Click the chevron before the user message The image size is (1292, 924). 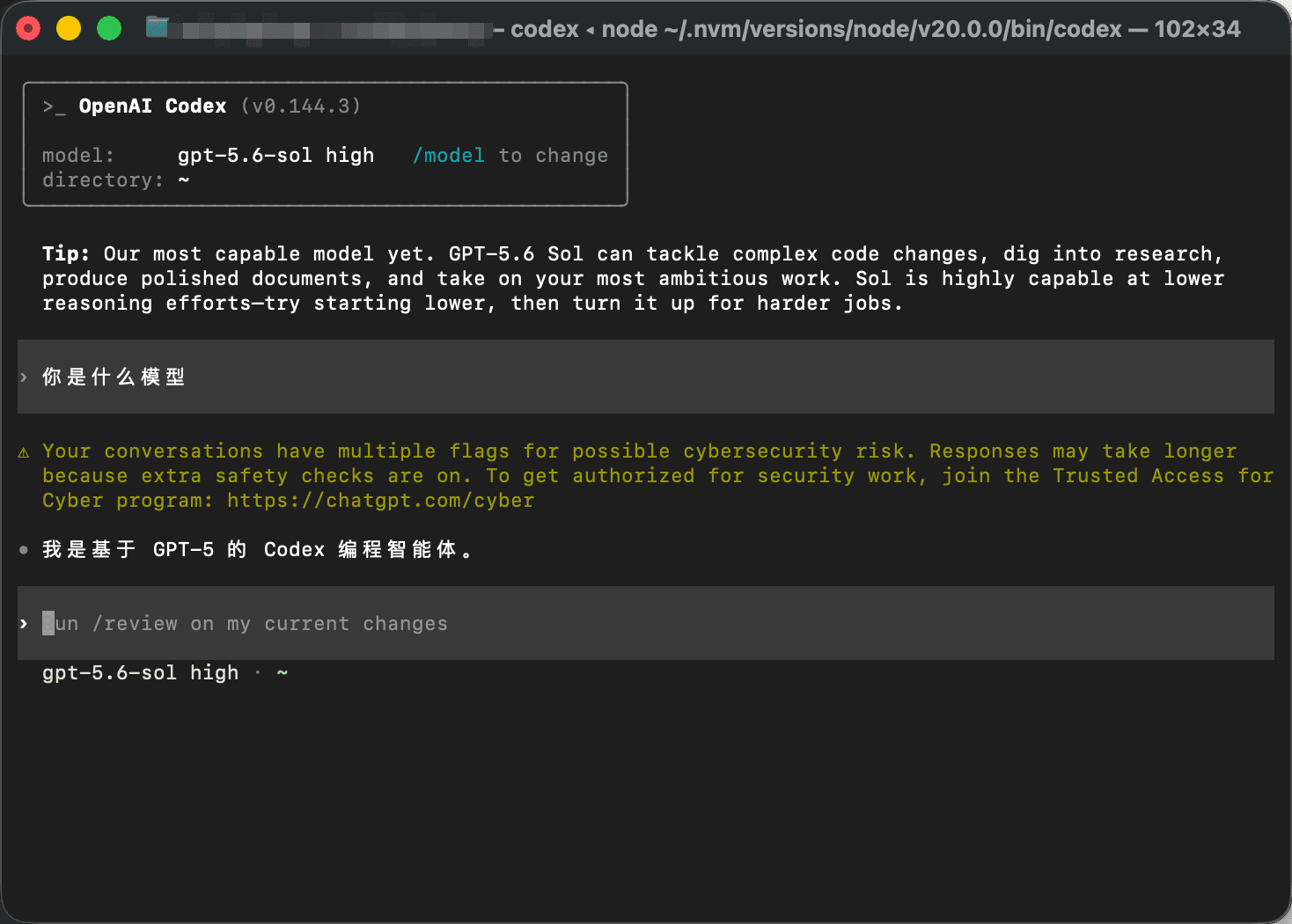24,378
